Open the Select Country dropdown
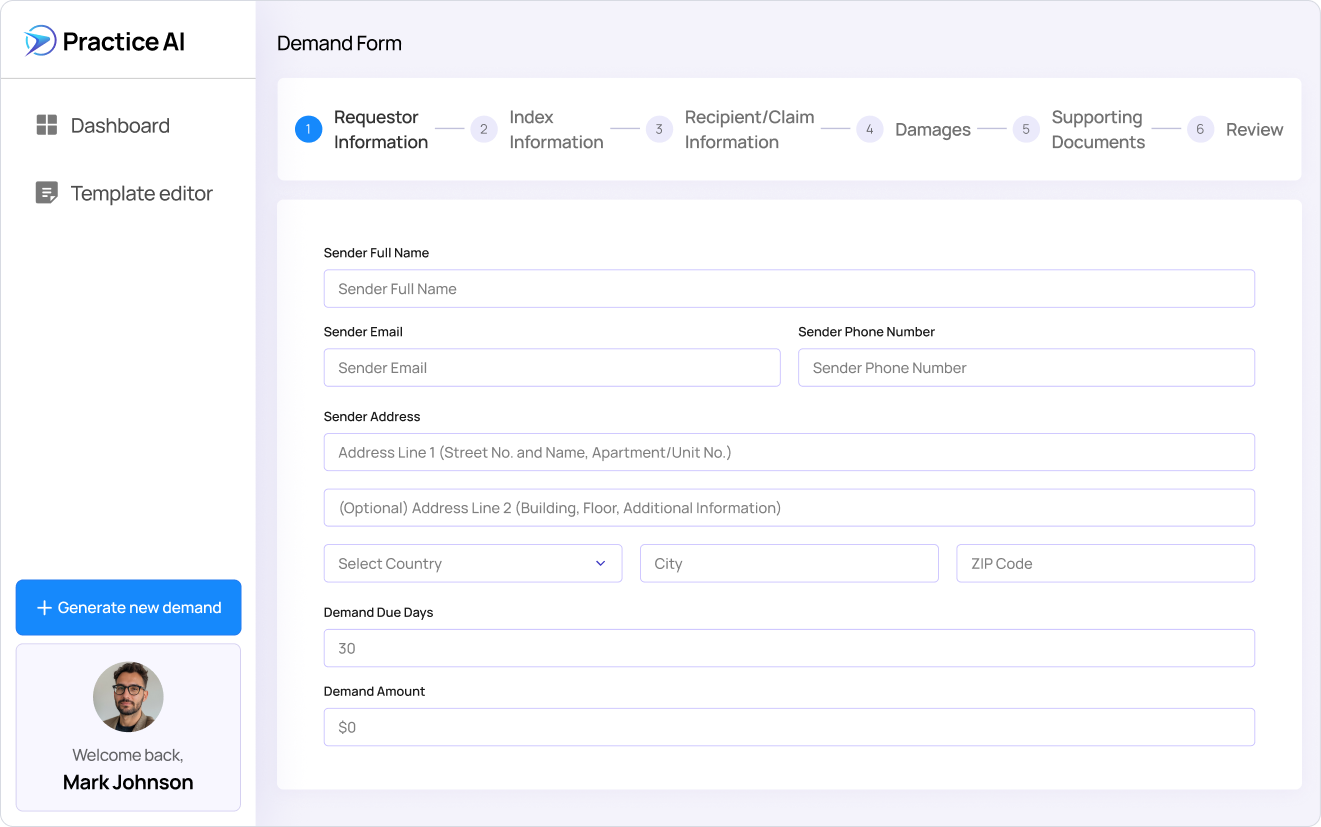Screen dimensions: 1321x827 [472, 563]
